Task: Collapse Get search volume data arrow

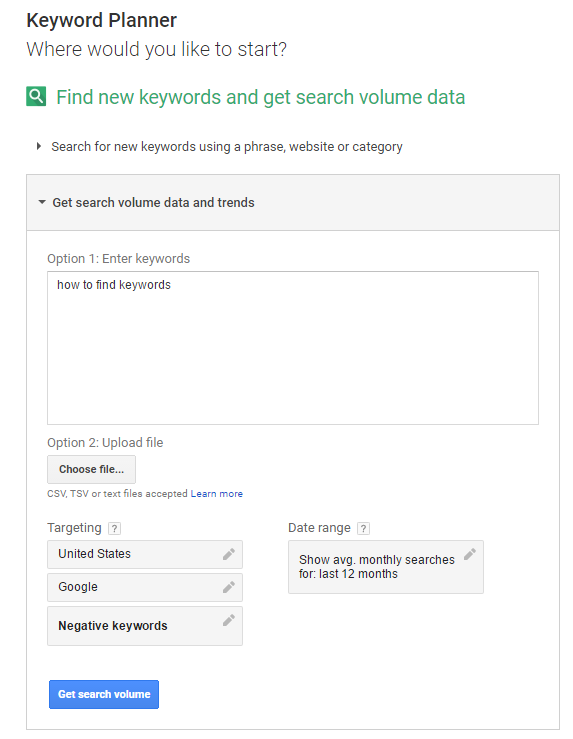Action: [42, 202]
